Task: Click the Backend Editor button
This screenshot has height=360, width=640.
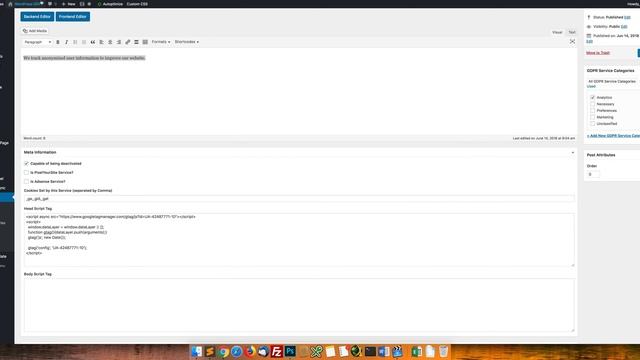Action: coord(37,17)
